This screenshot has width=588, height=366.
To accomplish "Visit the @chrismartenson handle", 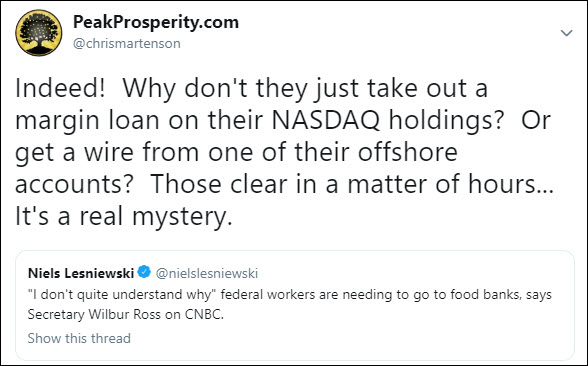I will tap(127, 44).
